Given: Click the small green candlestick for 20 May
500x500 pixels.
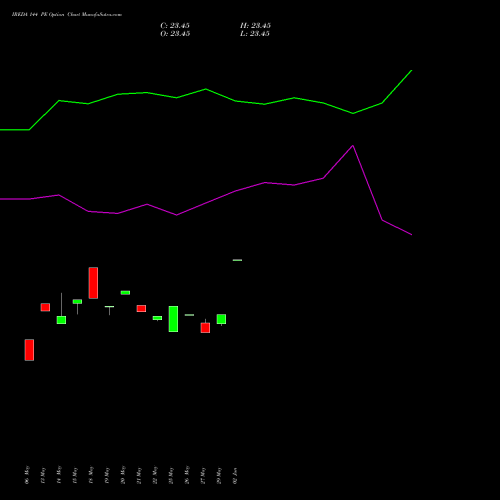Looking at the screenshot, I should [x=125, y=293].
